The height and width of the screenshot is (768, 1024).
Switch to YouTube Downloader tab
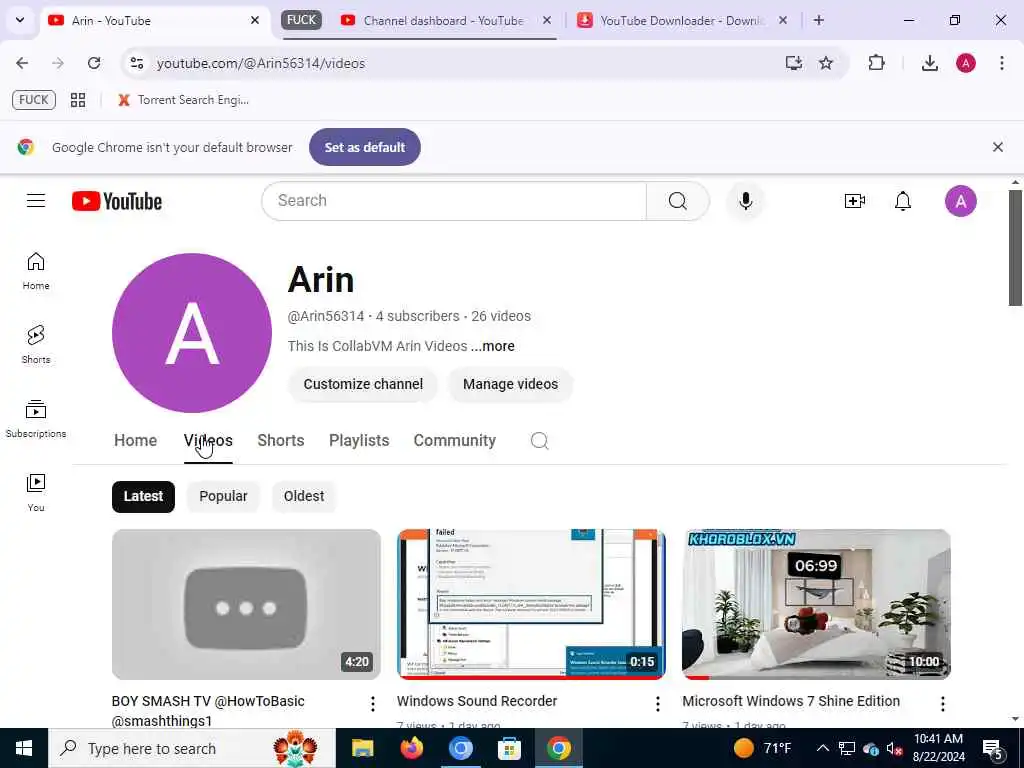[682, 20]
